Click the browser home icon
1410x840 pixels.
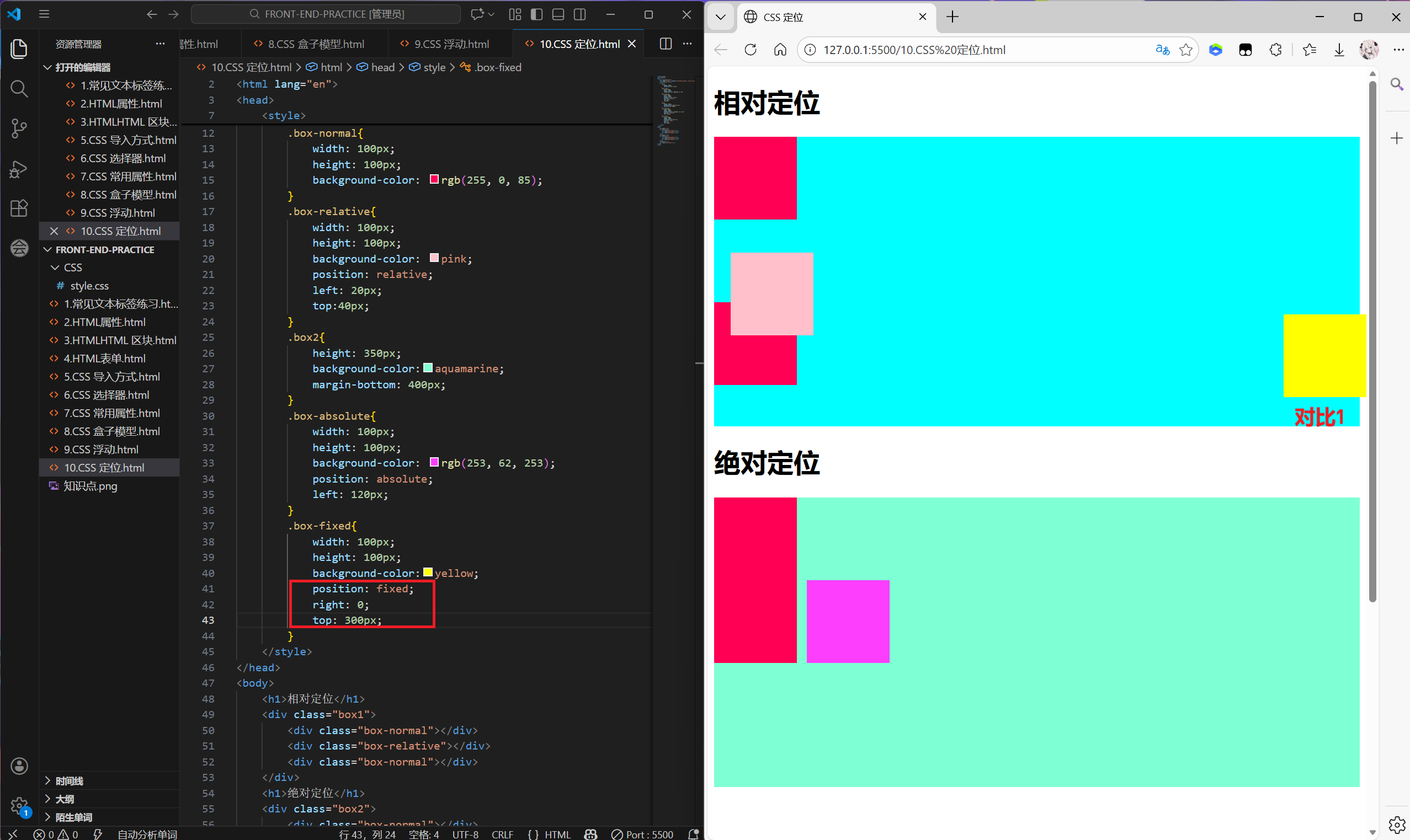pos(780,50)
